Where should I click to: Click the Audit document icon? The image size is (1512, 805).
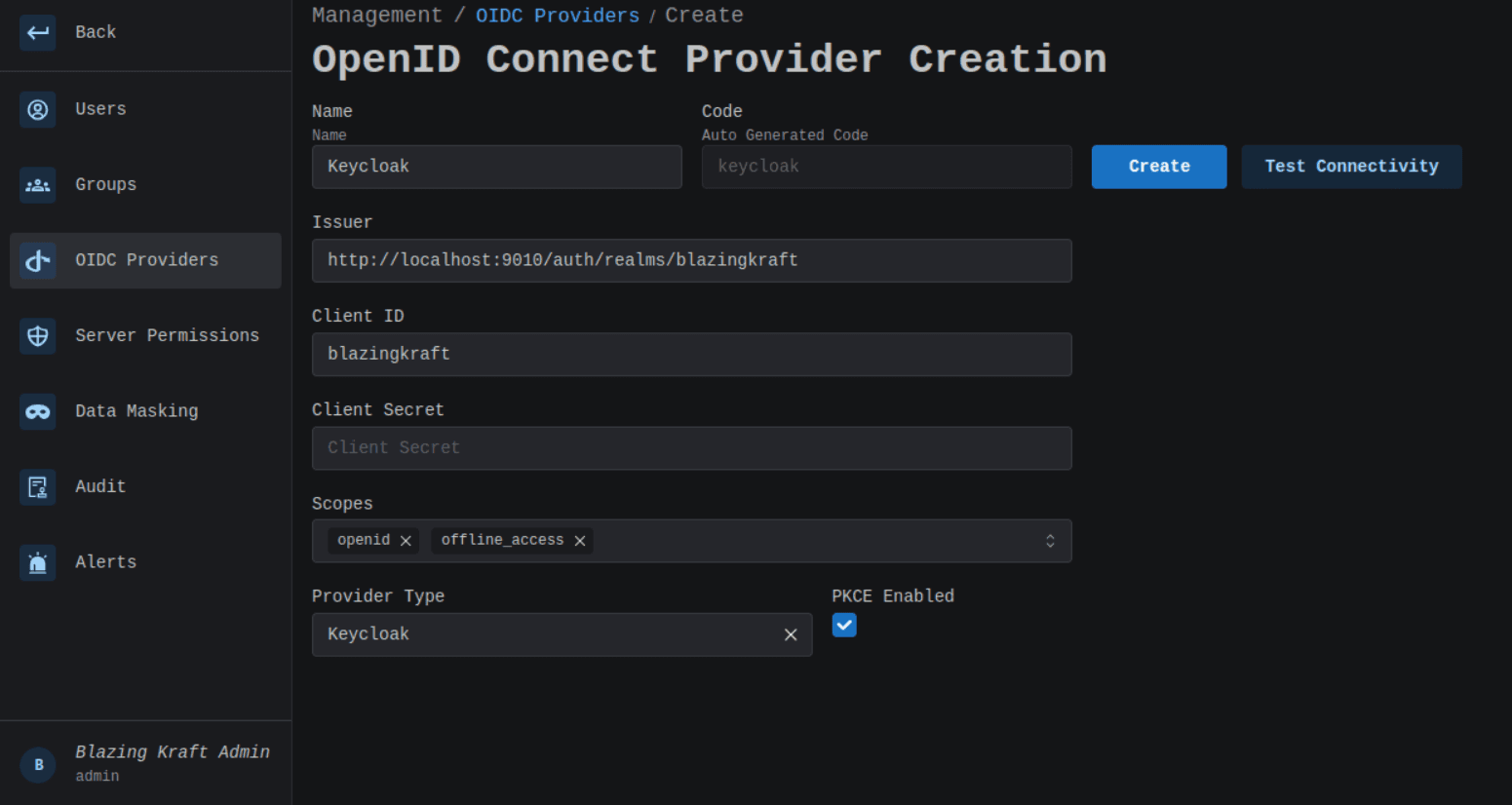tap(38, 486)
